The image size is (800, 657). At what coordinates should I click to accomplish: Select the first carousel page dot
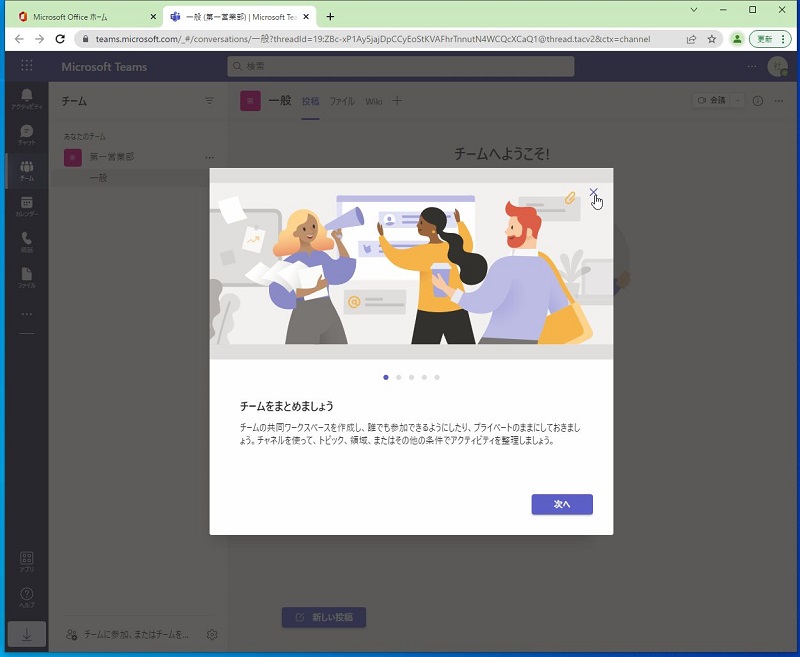point(386,377)
